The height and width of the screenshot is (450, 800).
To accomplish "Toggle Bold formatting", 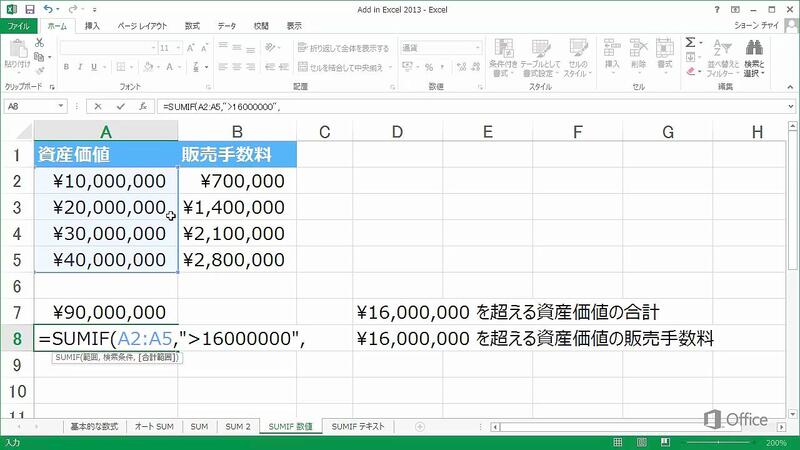I will pos(66,67).
